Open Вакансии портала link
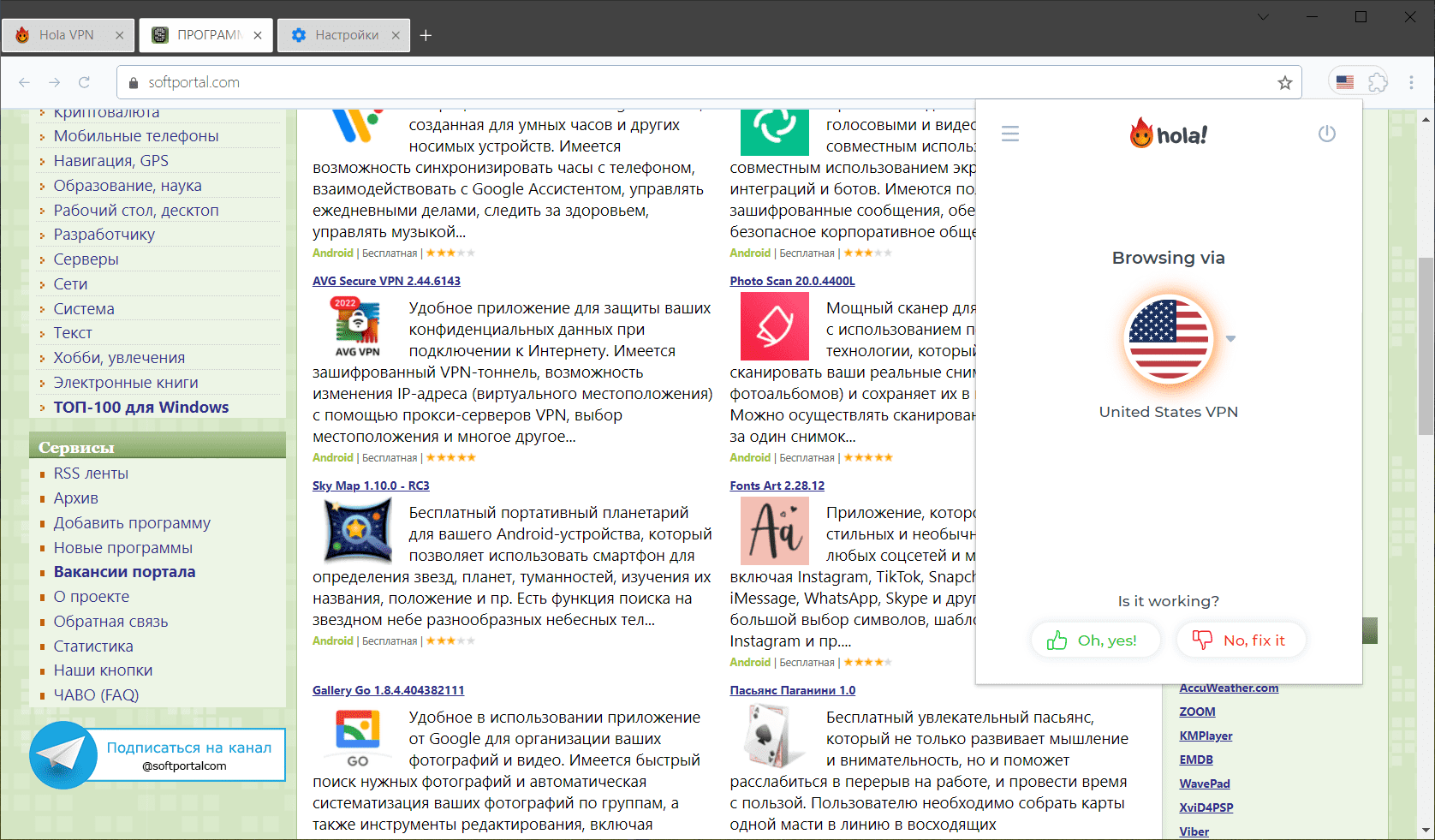 coord(125,572)
